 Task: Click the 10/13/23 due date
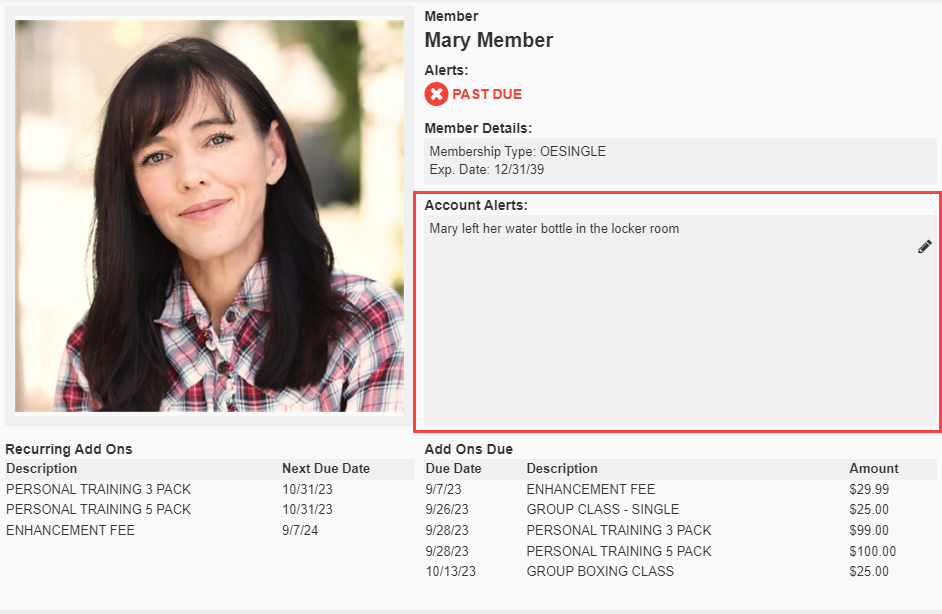[451, 571]
